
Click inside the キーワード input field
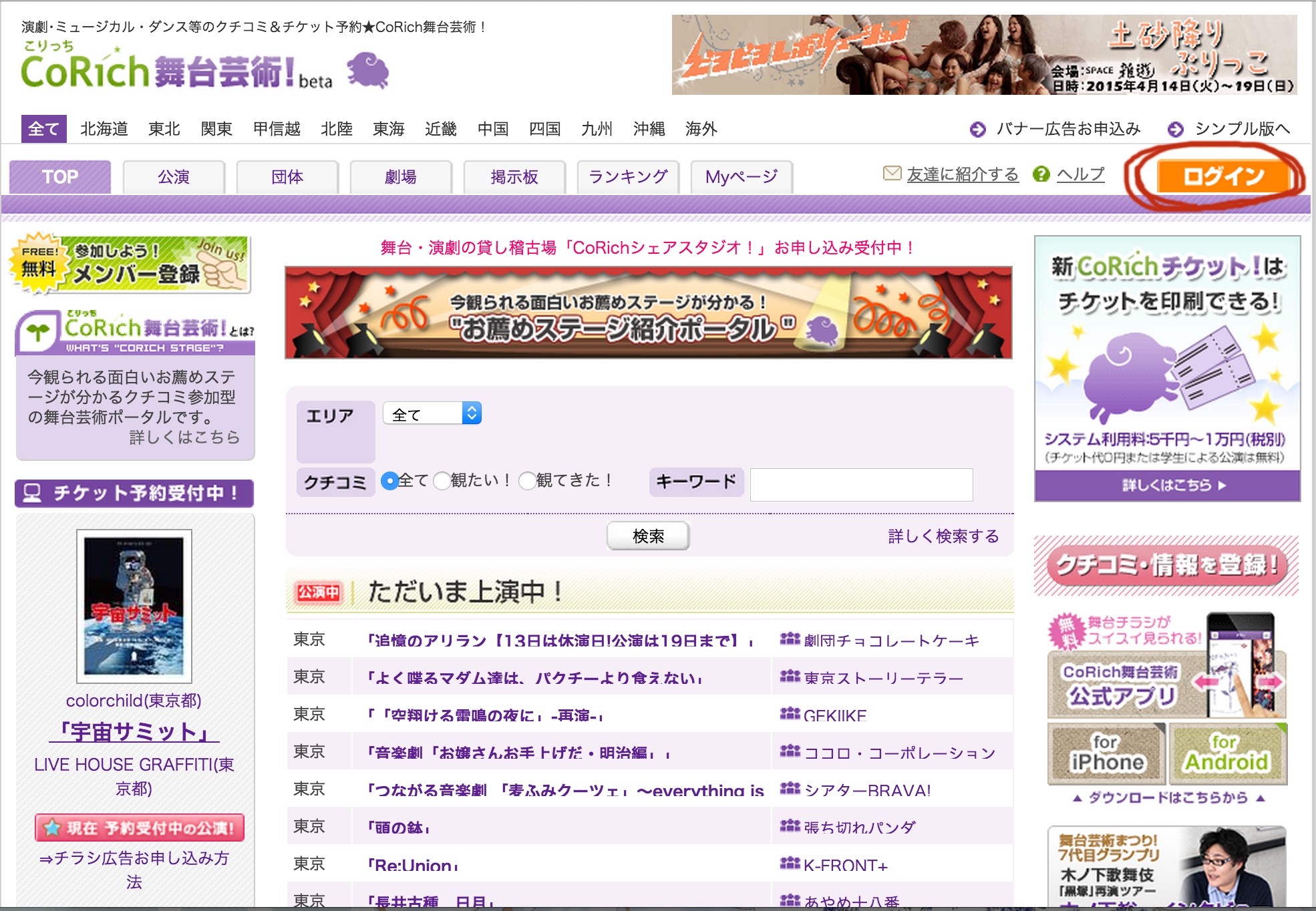862,484
